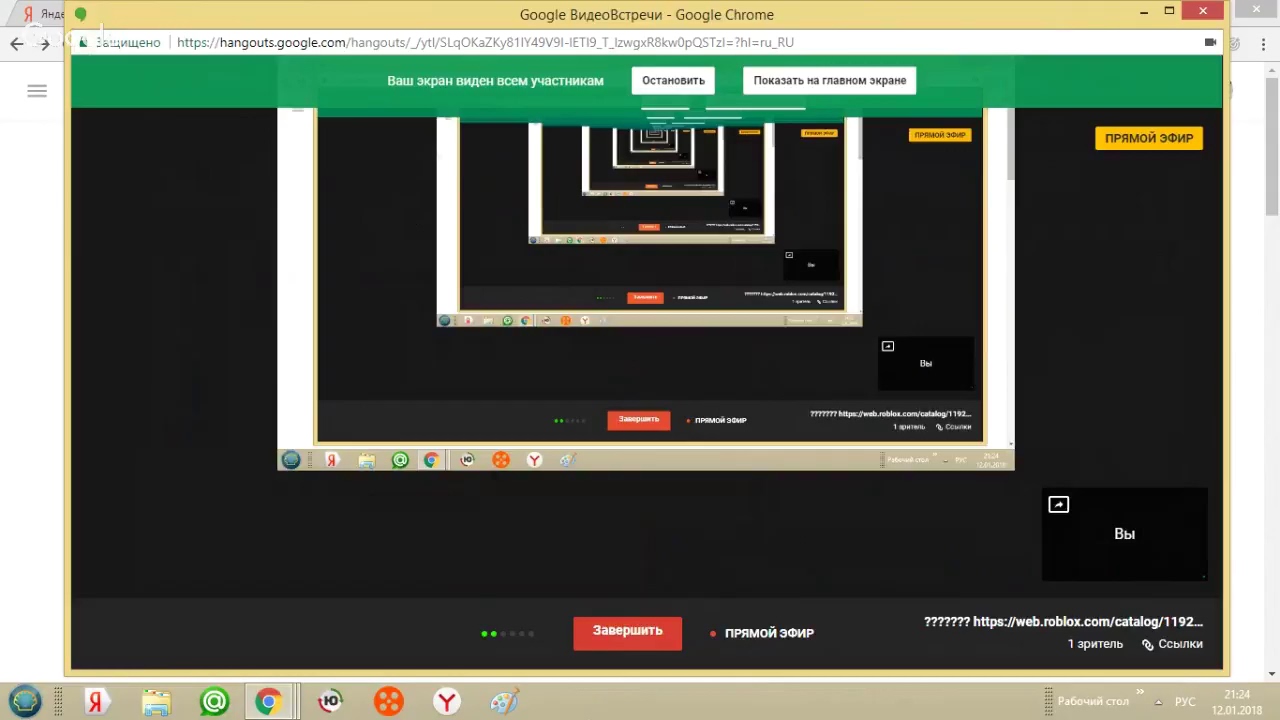Viewport: 1280px width, 720px height.
Task: Open Mail.ru Agent @ taskbar icon
Action: click(x=214, y=701)
